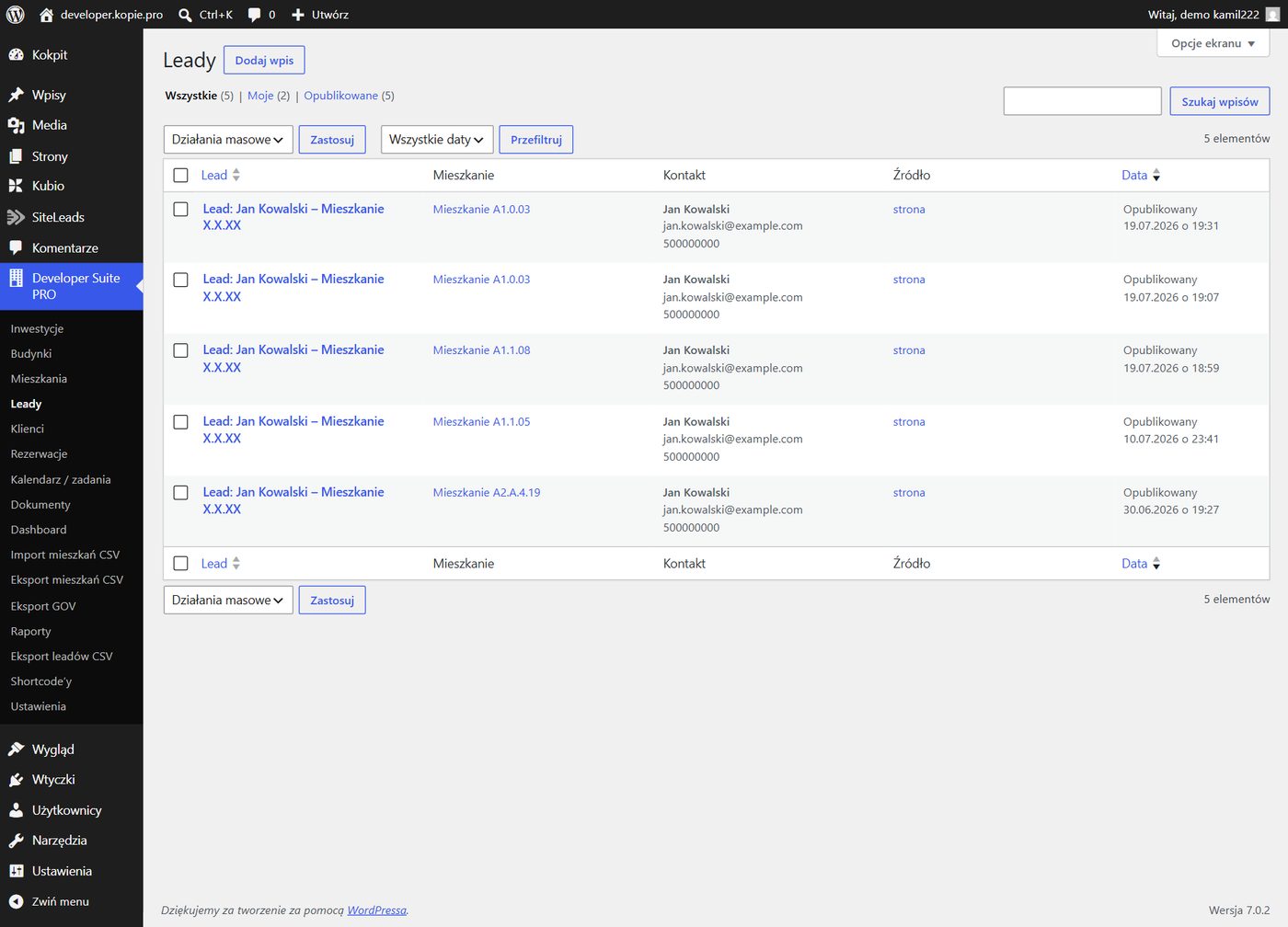Click the WordPress logo icon
Screen dimensions: 1288x927
click(x=16, y=15)
